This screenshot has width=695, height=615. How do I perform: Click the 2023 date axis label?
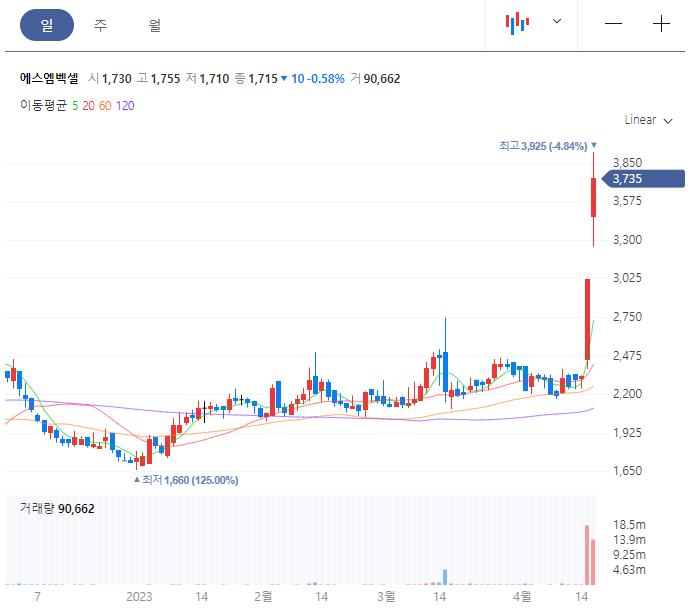(139, 597)
